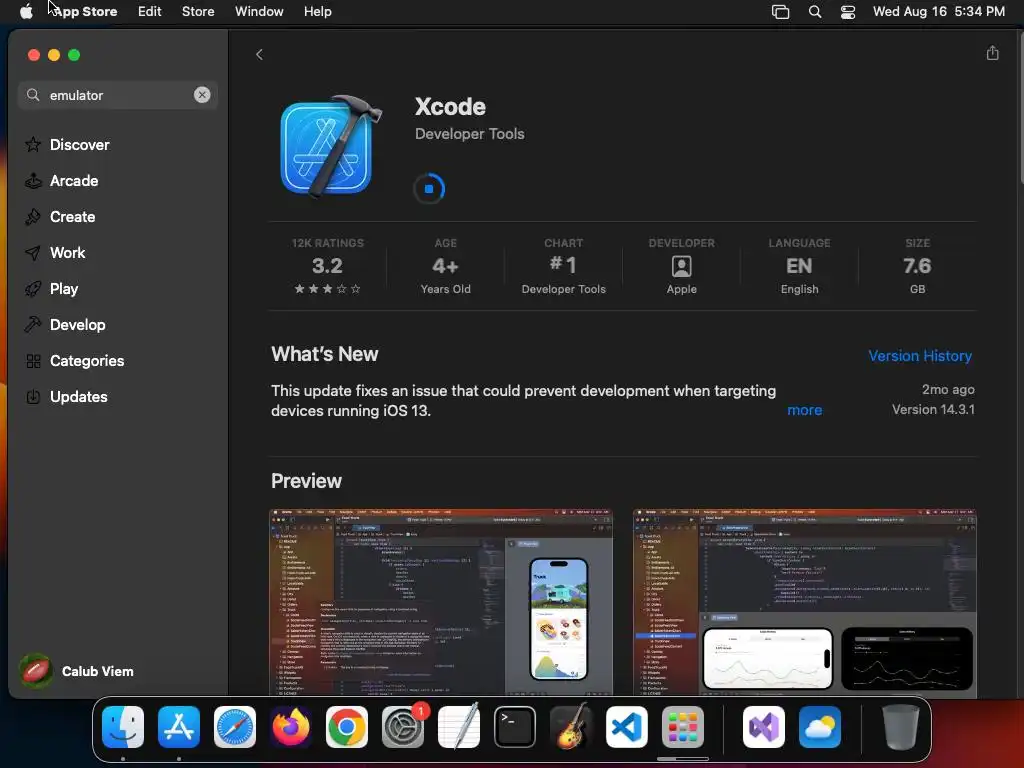The width and height of the screenshot is (1024, 768).
Task: Open Terminal from the Dock
Action: tap(515, 727)
